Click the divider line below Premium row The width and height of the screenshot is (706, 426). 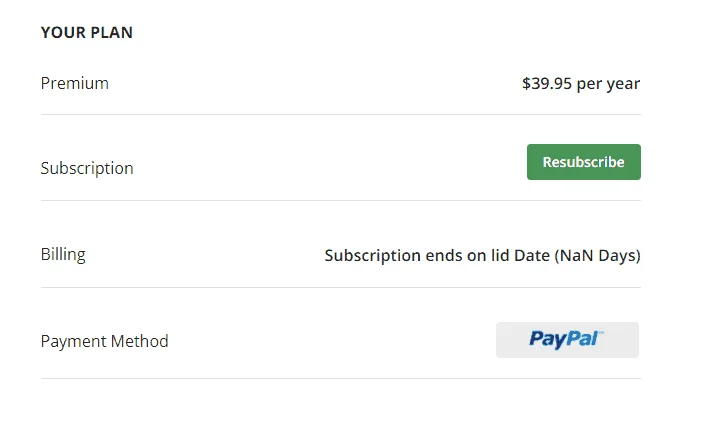tap(341, 114)
